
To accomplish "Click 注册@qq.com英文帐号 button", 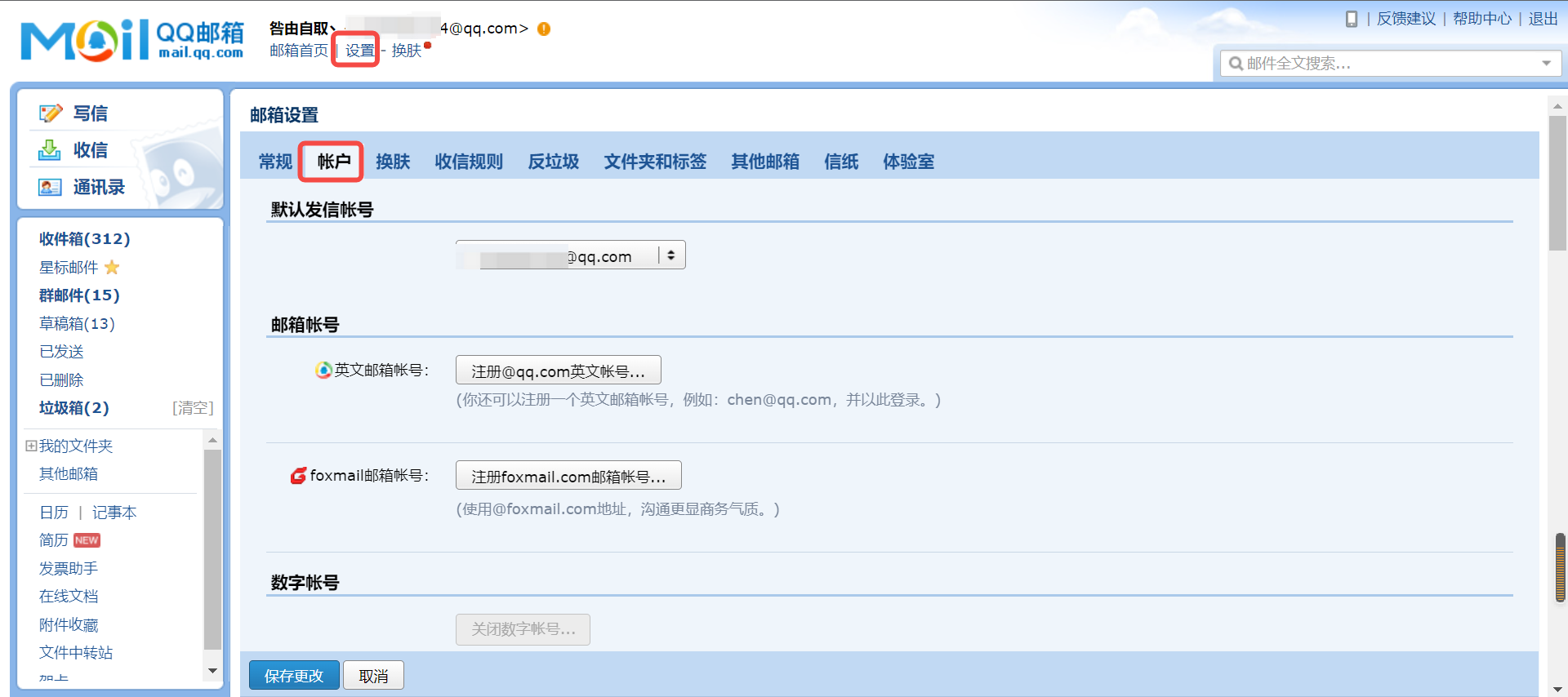I will point(559,371).
